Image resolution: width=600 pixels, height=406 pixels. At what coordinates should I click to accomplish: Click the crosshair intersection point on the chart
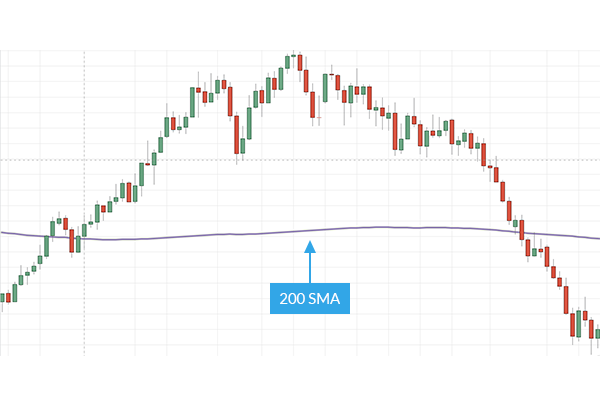84,159
